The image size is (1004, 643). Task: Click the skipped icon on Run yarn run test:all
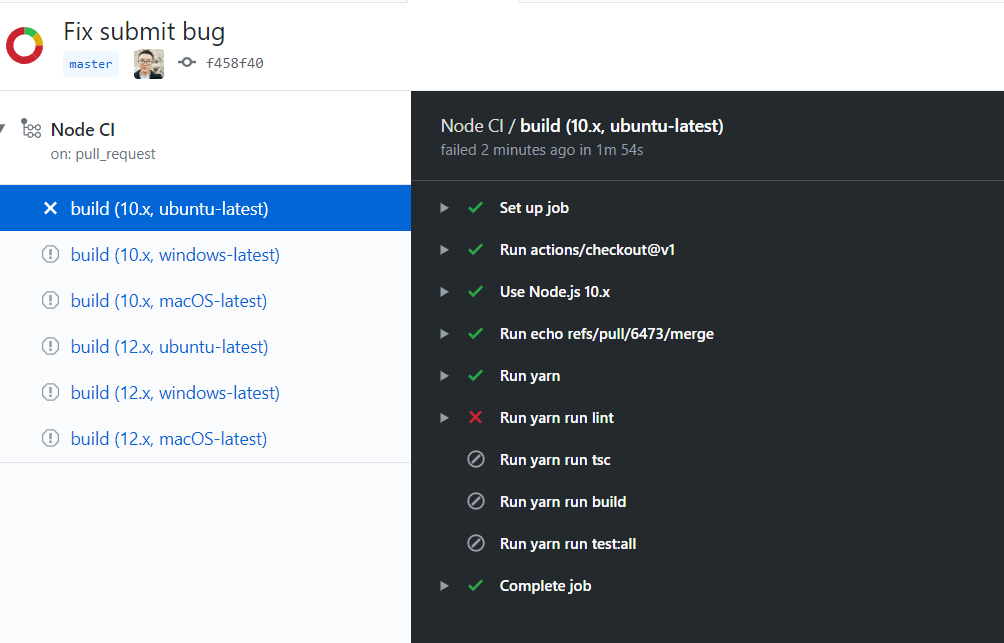(x=476, y=543)
